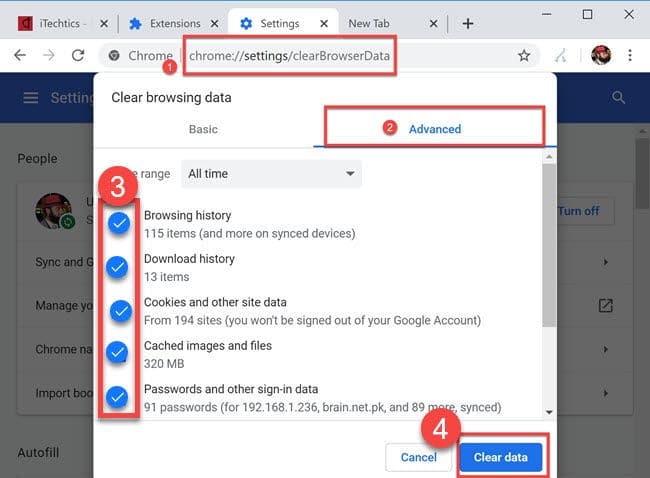
Task: Click the Cookies and other site data label
Action: tap(215, 302)
